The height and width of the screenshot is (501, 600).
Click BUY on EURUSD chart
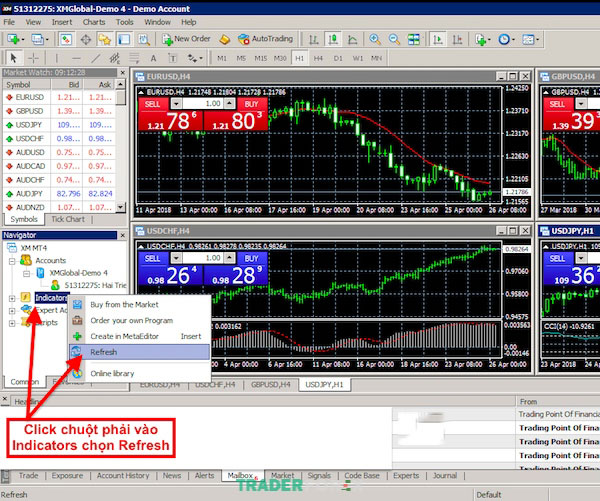pyautogui.click(x=251, y=104)
